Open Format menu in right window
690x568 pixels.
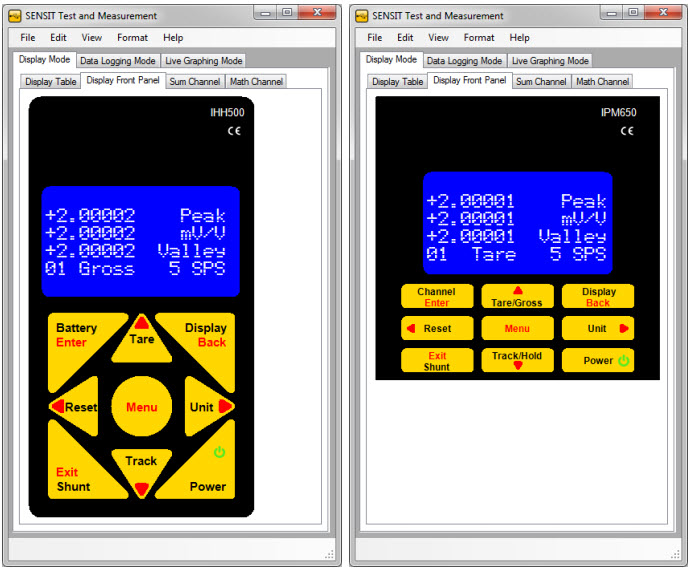pos(479,38)
